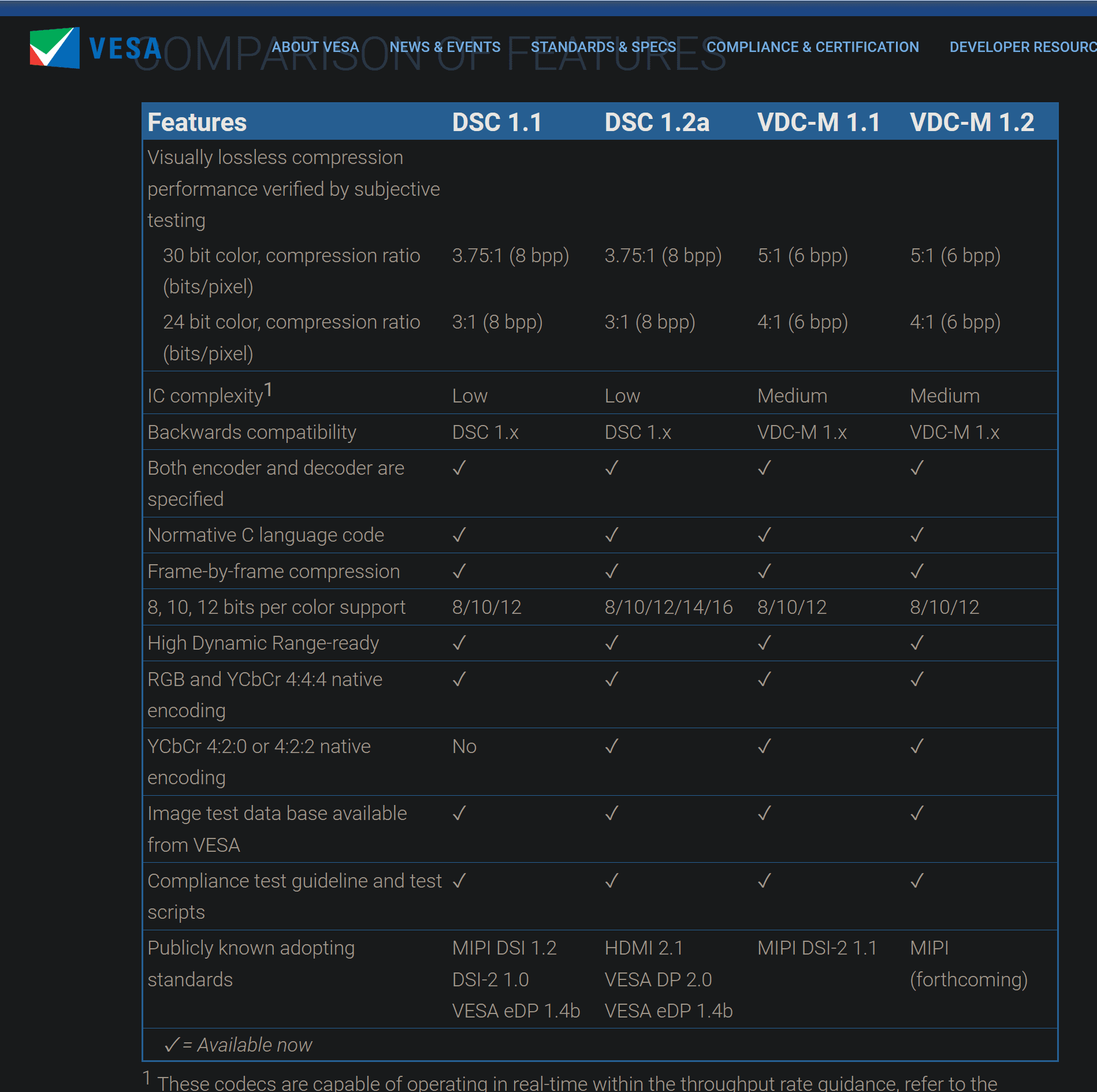The image size is (1097, 1092).
Task: Click the Publicly known adopting standards label
Action: coord(251,964)
